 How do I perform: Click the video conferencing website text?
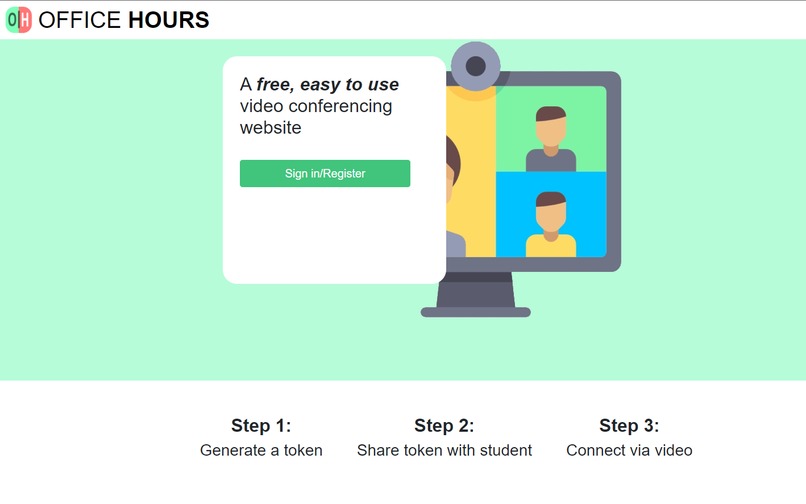click(x=316, y=117)
